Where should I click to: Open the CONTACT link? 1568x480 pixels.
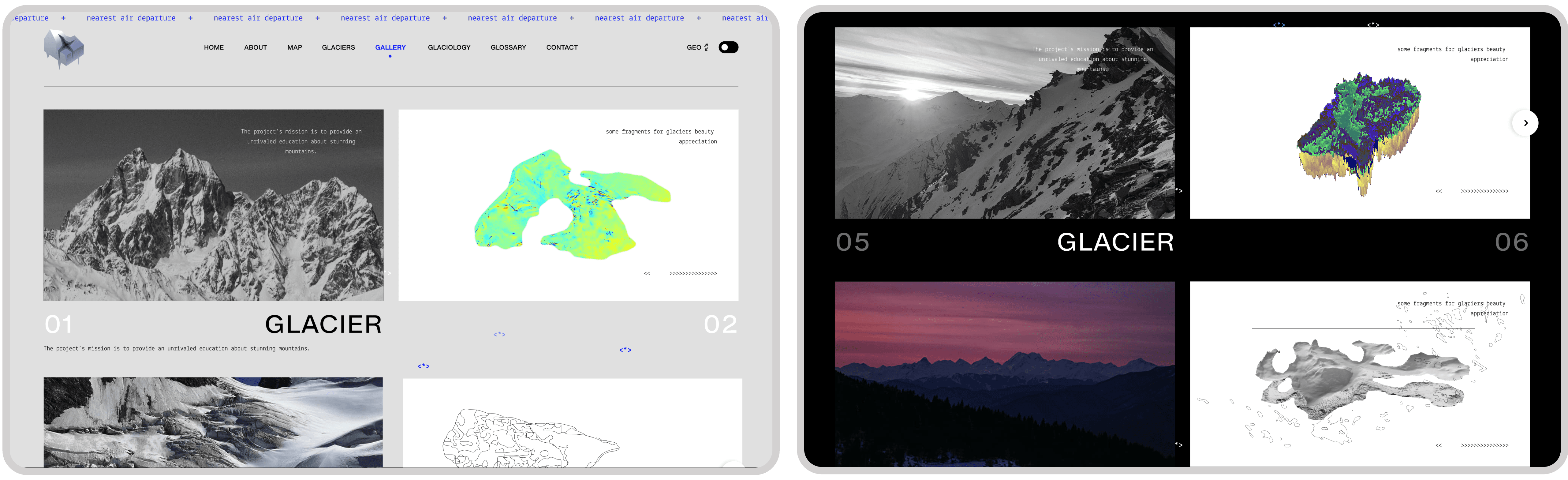pyautogui.click(x=562, y=47)
